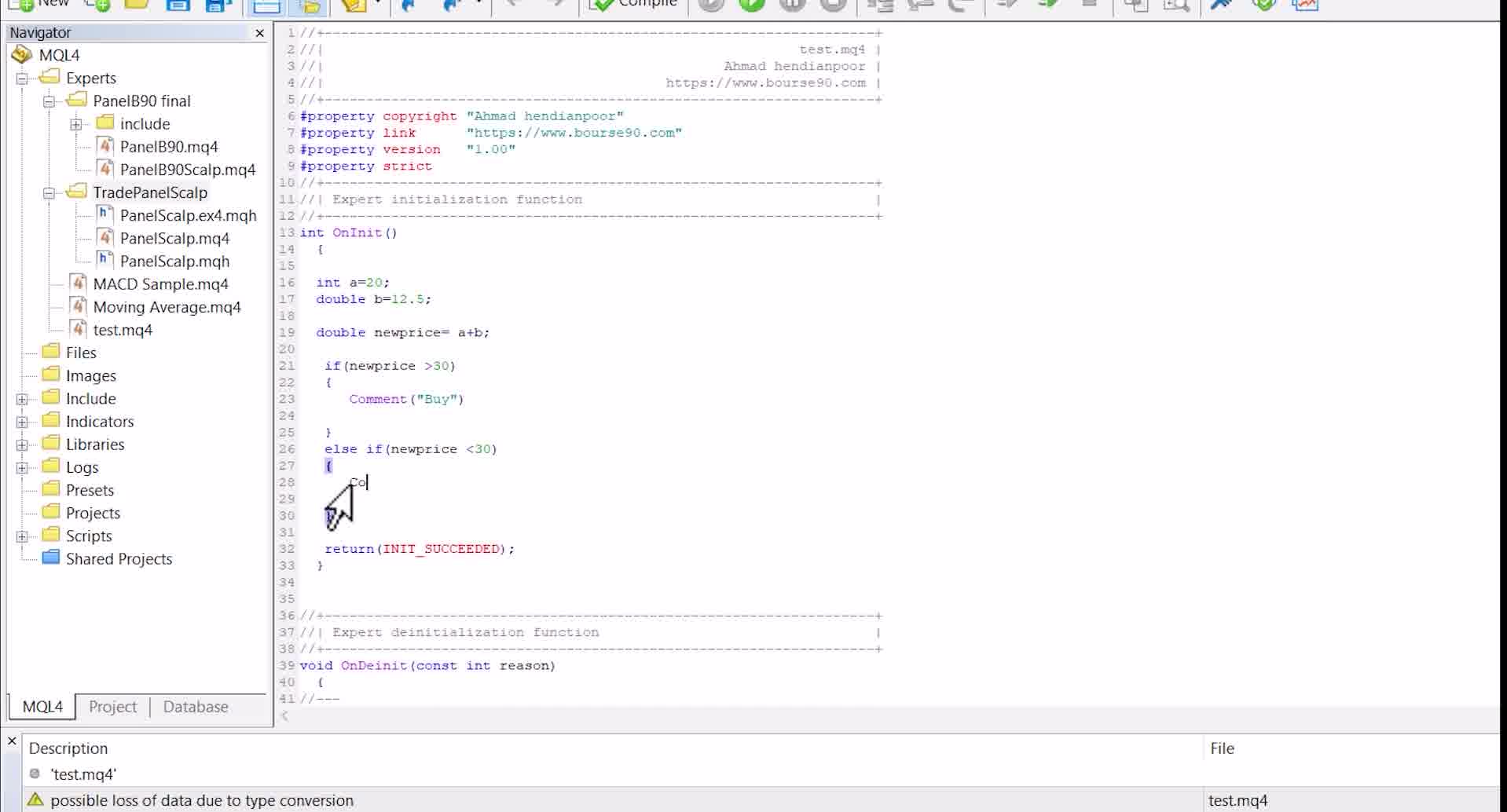Click the Shared Projects blue folder icon
Viewport: 1507px width, 812px height.
pyautogui.click(x=51, y=558)
